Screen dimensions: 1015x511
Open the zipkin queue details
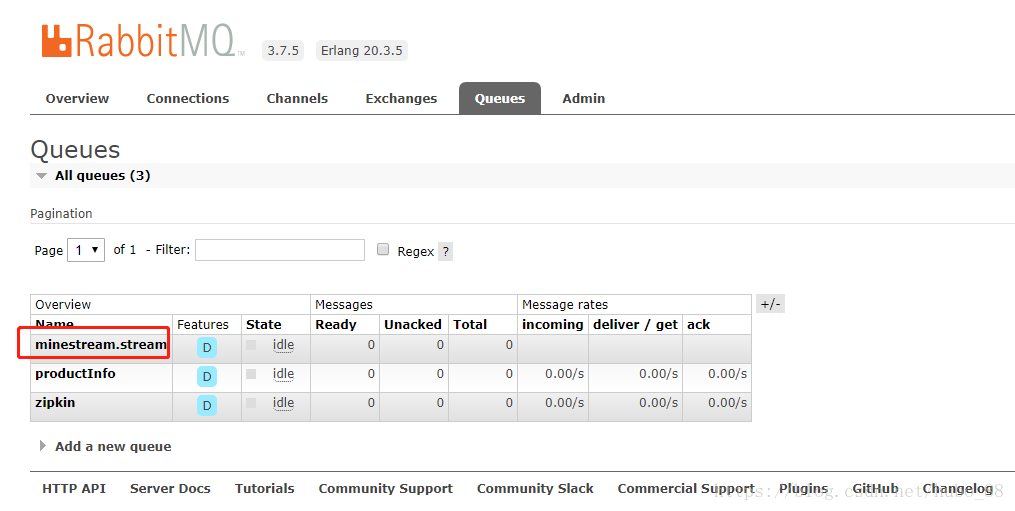point(55,403)
